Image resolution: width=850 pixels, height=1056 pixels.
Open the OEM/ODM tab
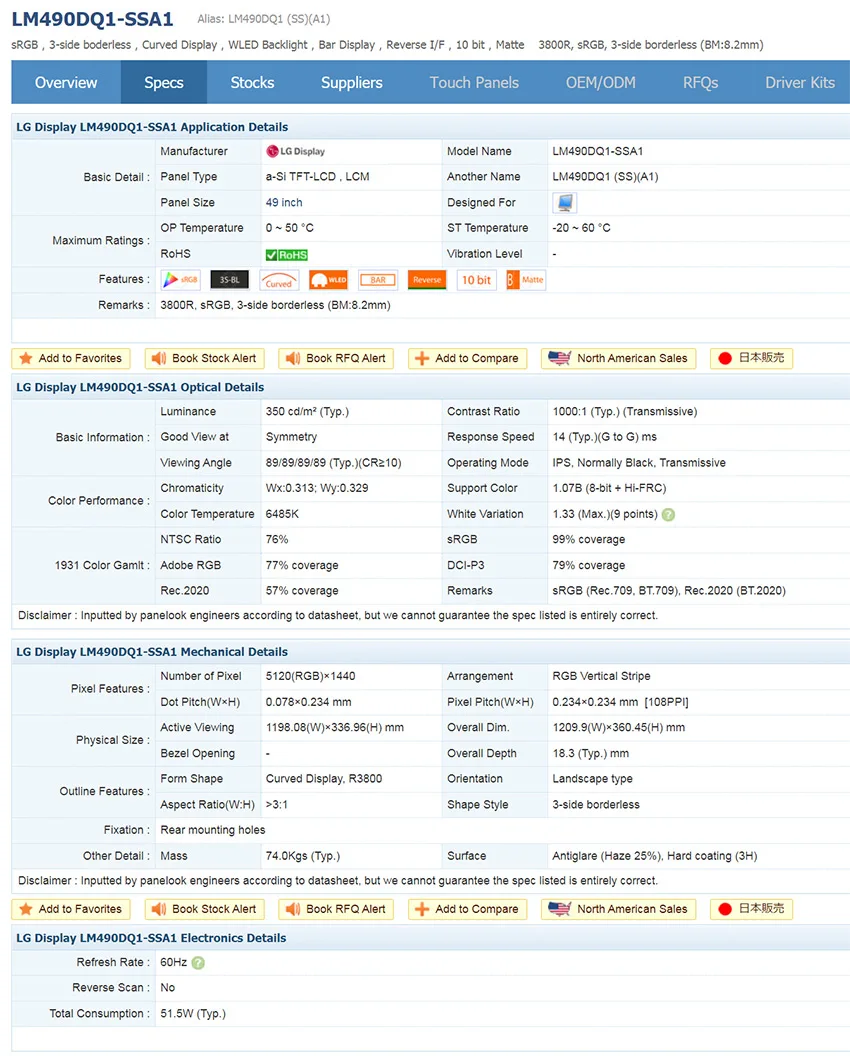601,82
